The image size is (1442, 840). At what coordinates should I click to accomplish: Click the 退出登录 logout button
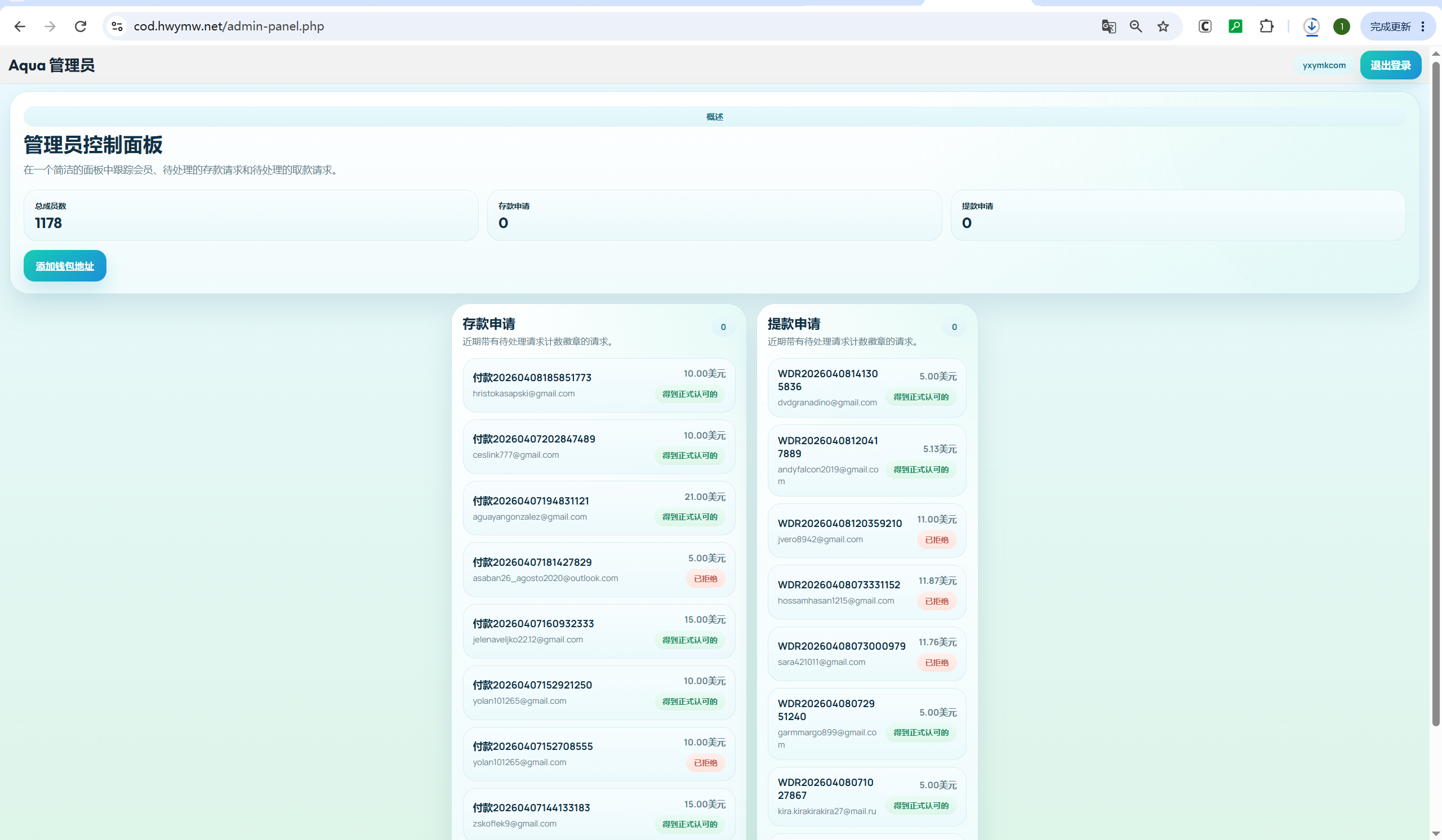tap(1391, 65)
